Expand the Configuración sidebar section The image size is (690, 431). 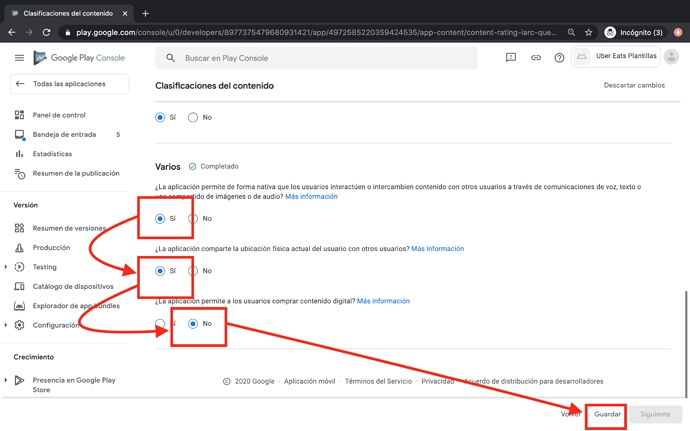[x=7, y=325]
